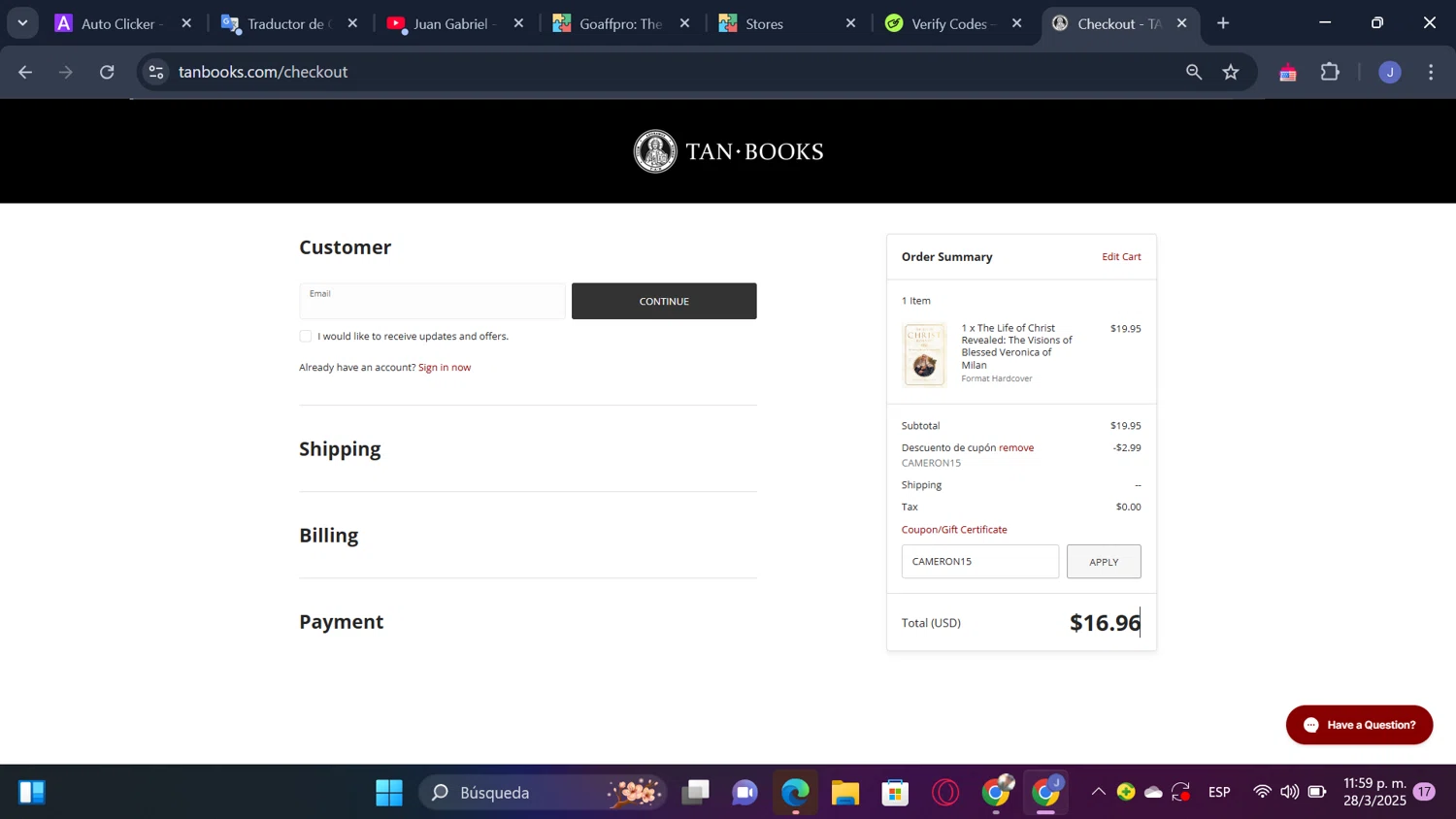
Task: Click the CONTINUE button
Action: tap(664, 301)
